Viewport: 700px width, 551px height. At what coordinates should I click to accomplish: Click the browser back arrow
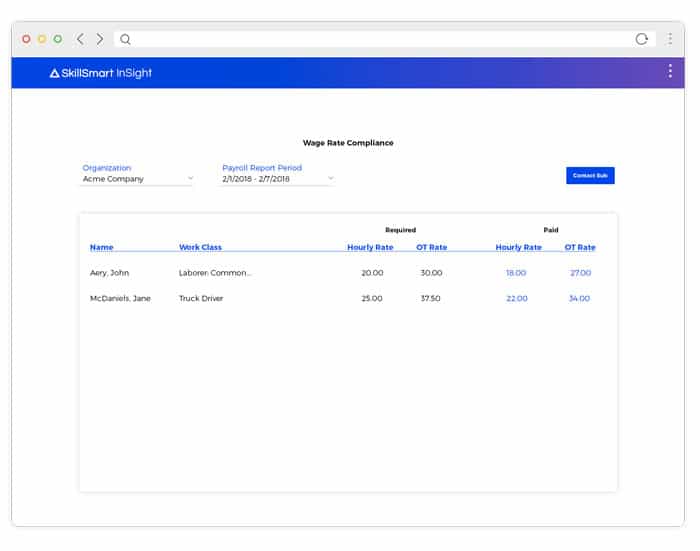[x=80, y=39]
